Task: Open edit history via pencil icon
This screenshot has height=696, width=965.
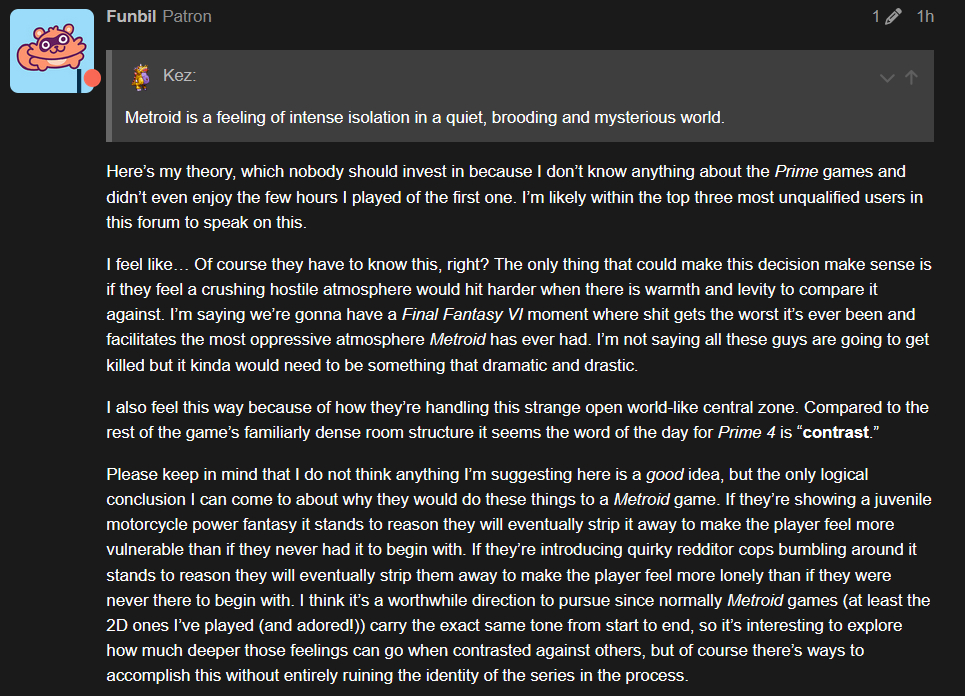Action: pos(893,16)
